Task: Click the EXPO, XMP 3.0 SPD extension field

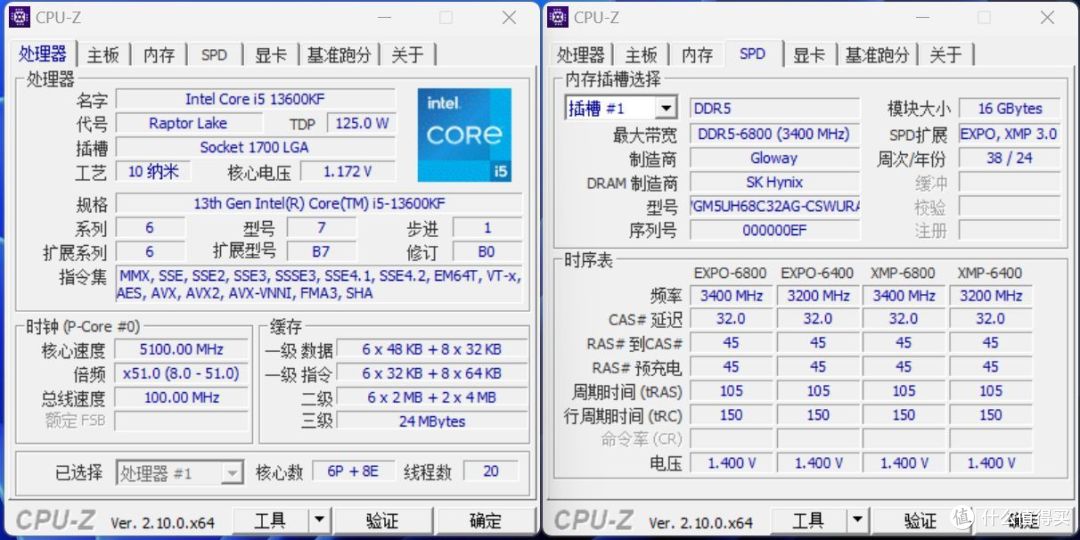Action: point(1009,134)
